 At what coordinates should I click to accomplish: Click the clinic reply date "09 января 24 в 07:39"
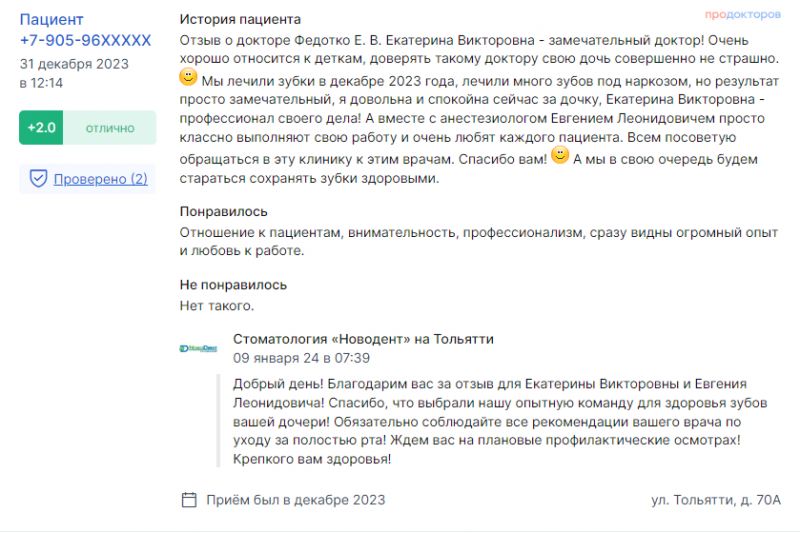(302, 358)
